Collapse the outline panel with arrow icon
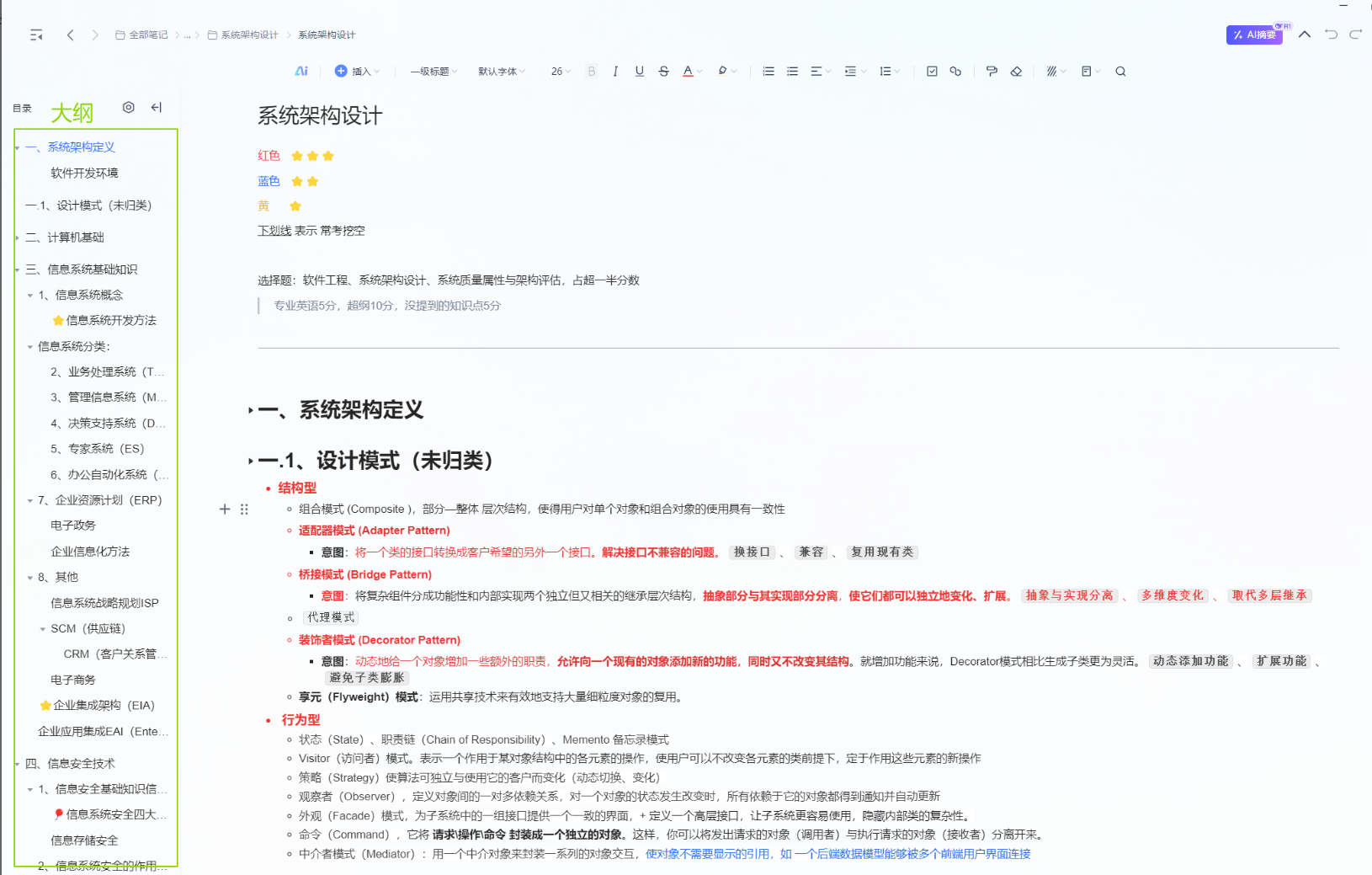The width and height of the screenshot is (1372, 875). tap(157, 107)
